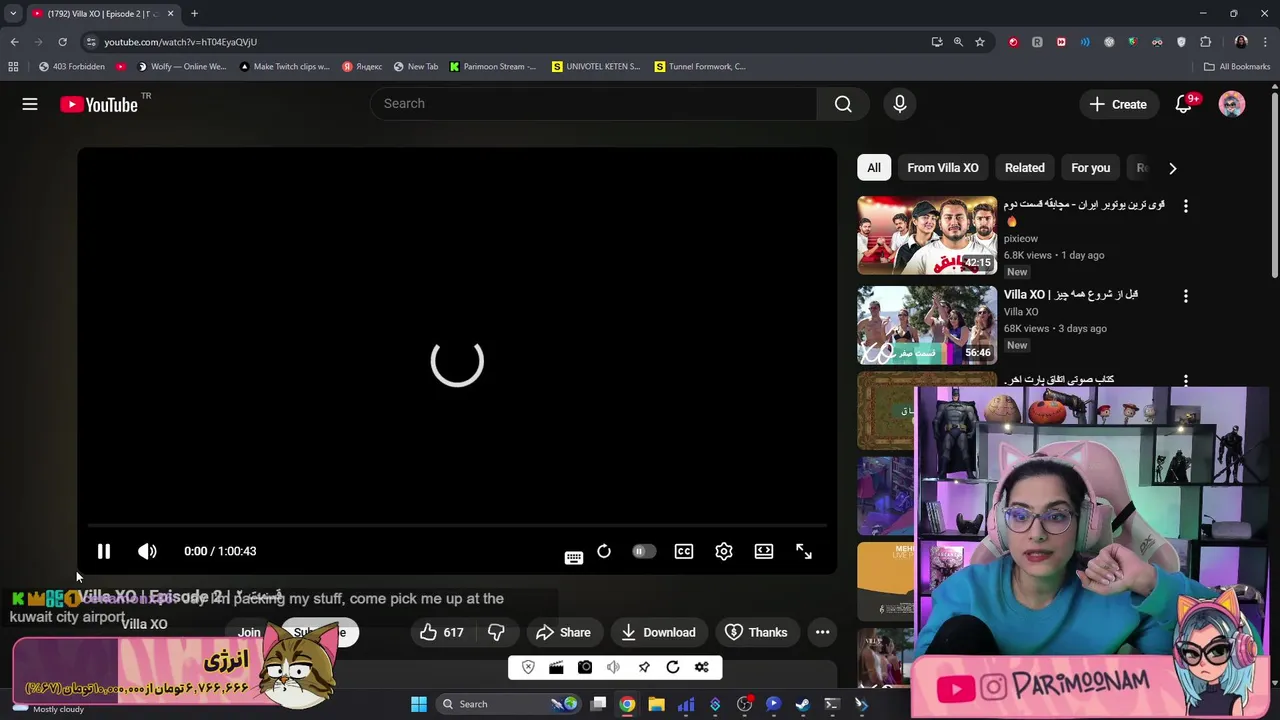Close the Villa XO browser tab
Image resolution: width=1280 pixels, height=720 pixels.
pos(170,14)
